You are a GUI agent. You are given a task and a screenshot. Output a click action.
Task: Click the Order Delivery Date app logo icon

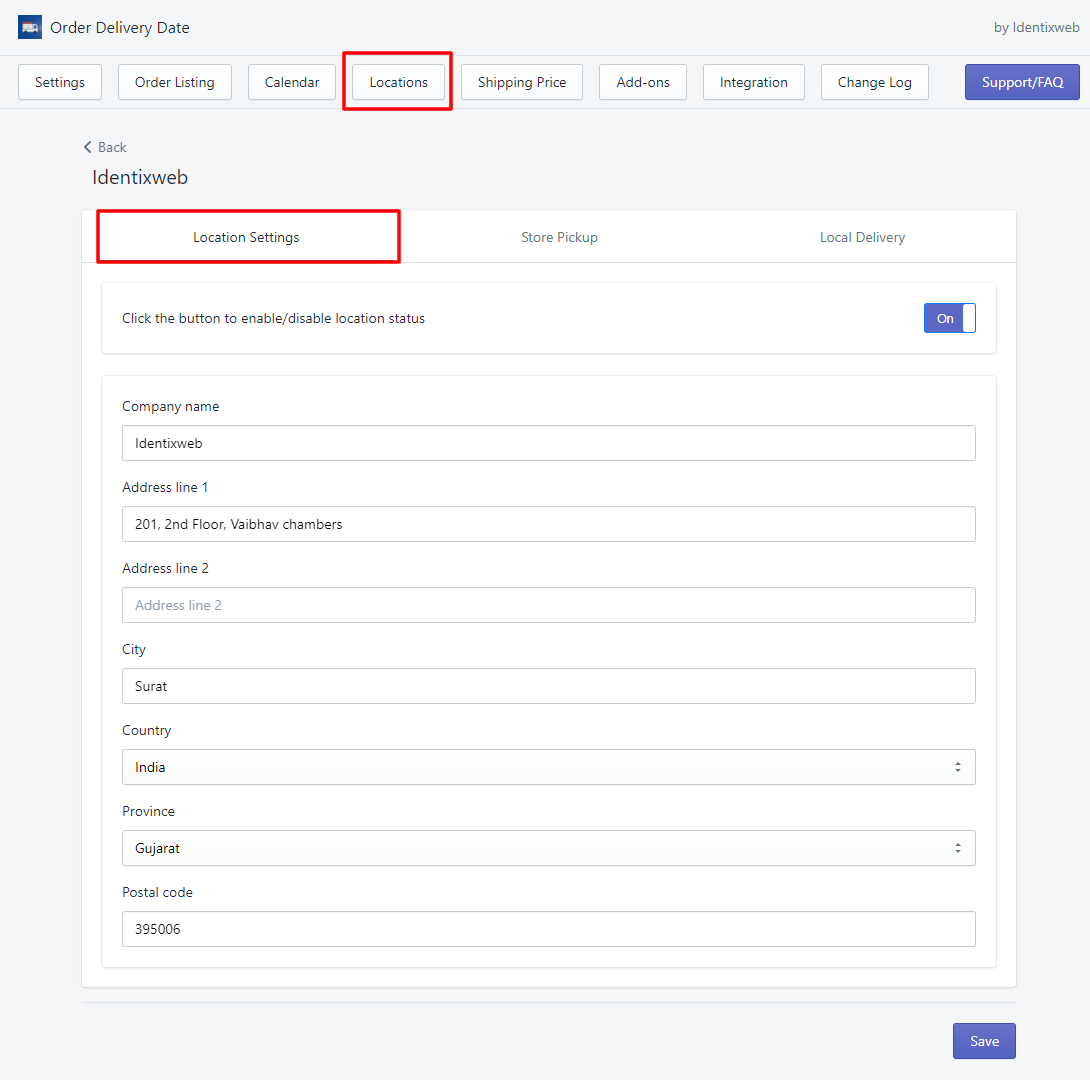(x=30, y=27)
